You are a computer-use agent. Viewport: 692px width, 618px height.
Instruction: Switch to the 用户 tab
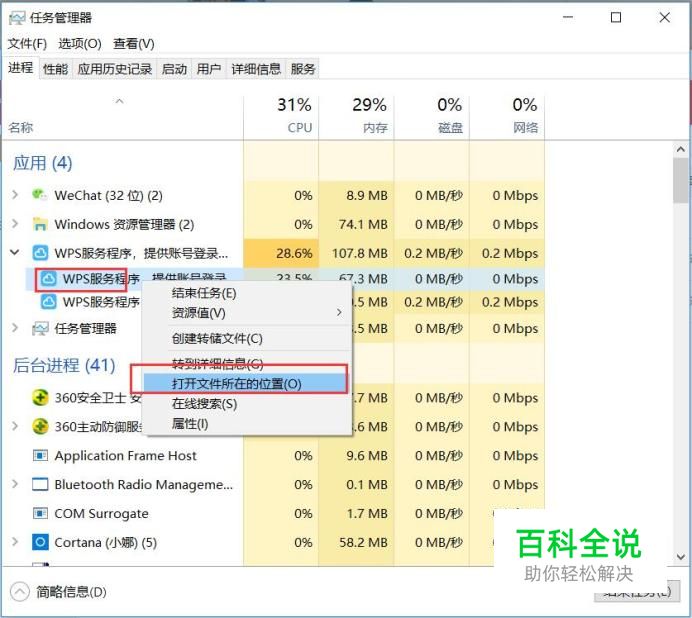pyautogui.click(x=209, y=69)
